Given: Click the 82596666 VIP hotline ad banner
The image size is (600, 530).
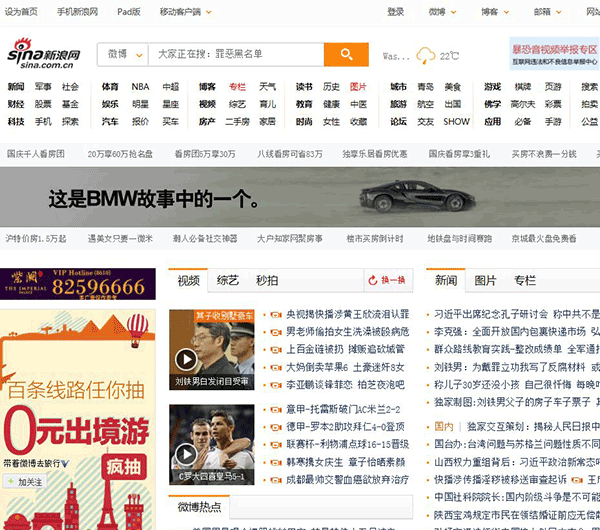Looking at the screenshot, I should 78,284.
